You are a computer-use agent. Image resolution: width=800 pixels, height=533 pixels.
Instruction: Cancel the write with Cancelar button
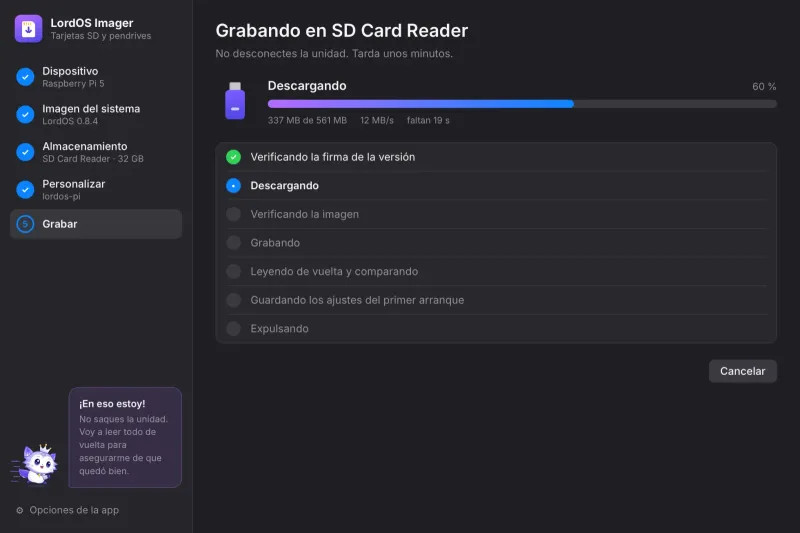click(742, 371)
